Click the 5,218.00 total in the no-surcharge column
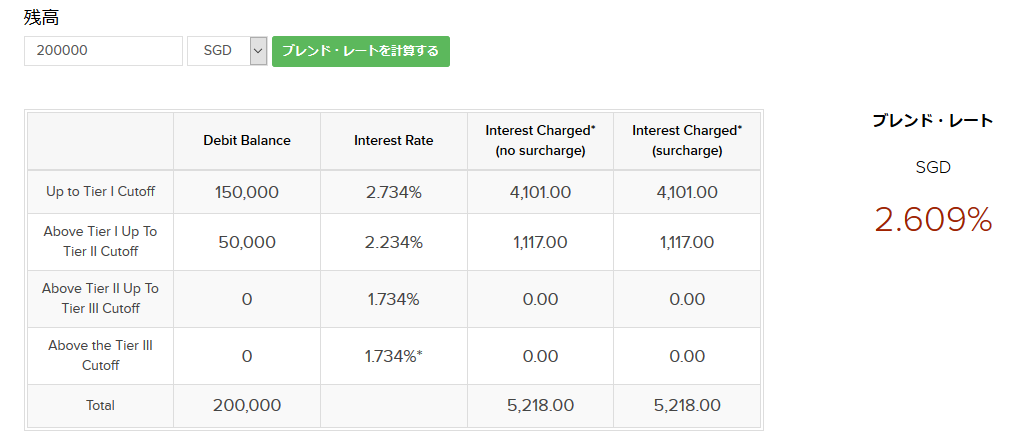 (x=540, y=406)
